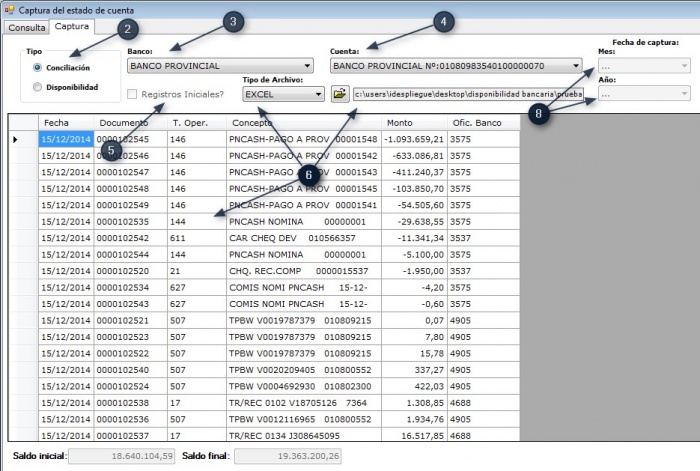Image resolution: width=700 pixels, height=471 pixels.
Task: Click the file path input field
Action: coord(468,94)
